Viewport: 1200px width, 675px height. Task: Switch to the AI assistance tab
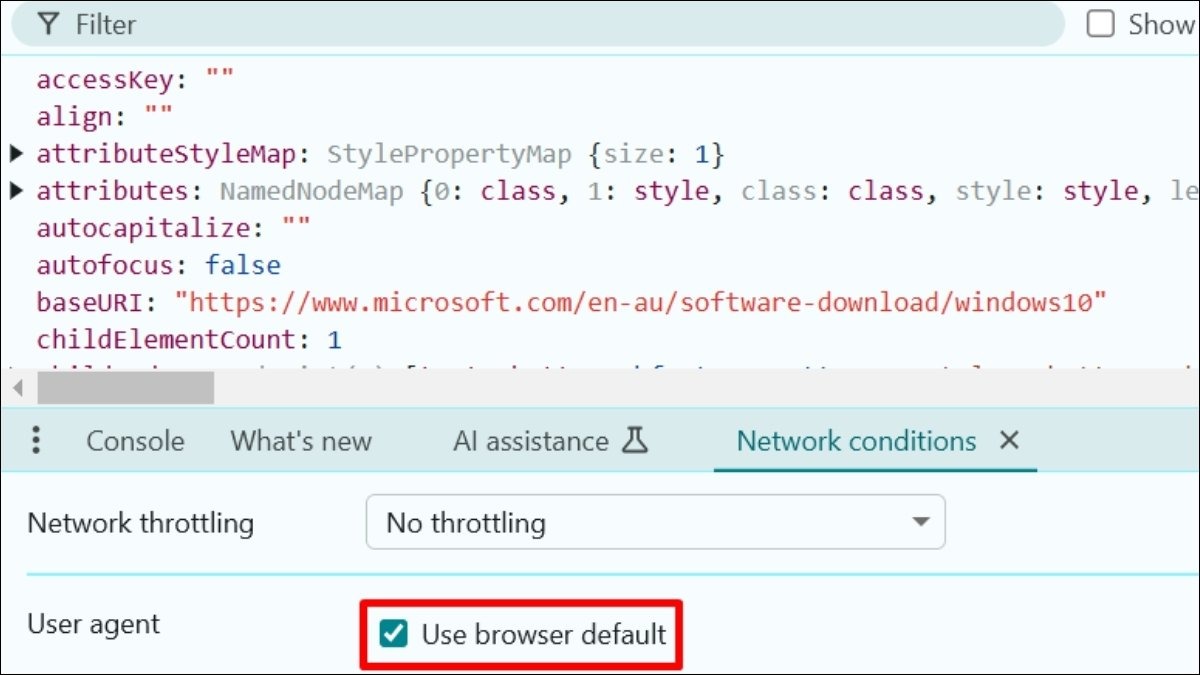pos(530,441)
